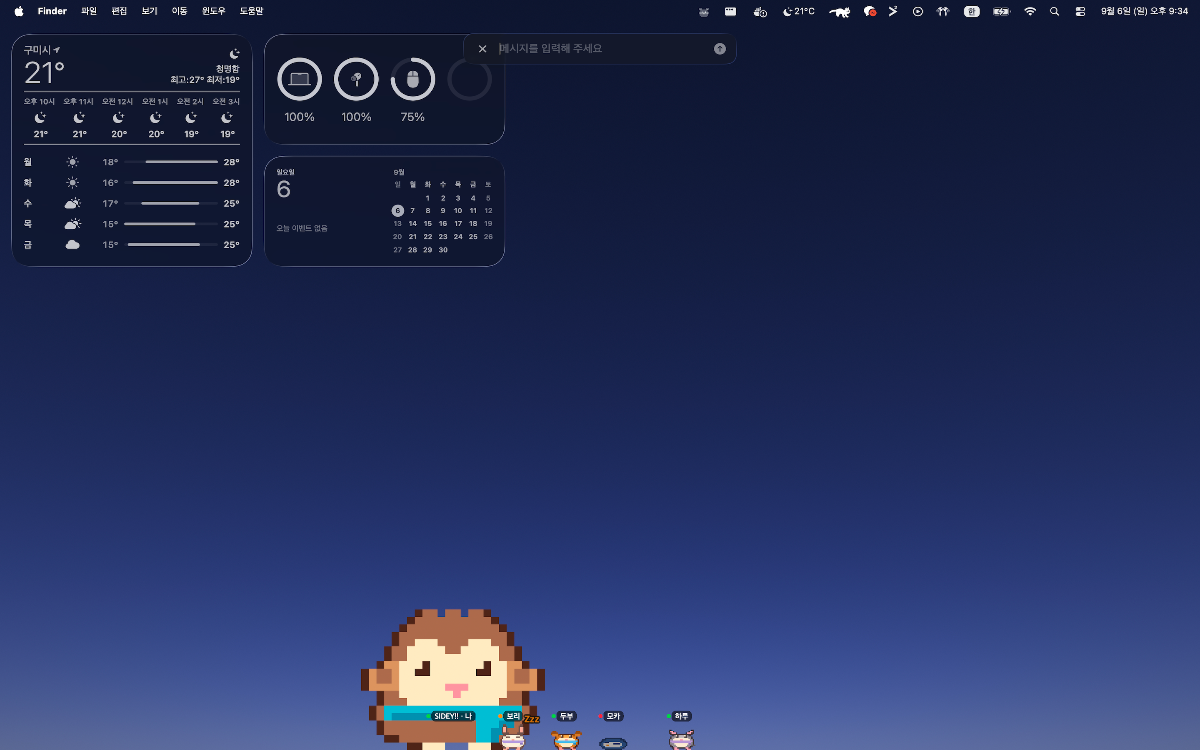The image size is (1200, 750).
Task: Click 최고:27° 최저:19° in weather widget
Action: pos(205,79)
